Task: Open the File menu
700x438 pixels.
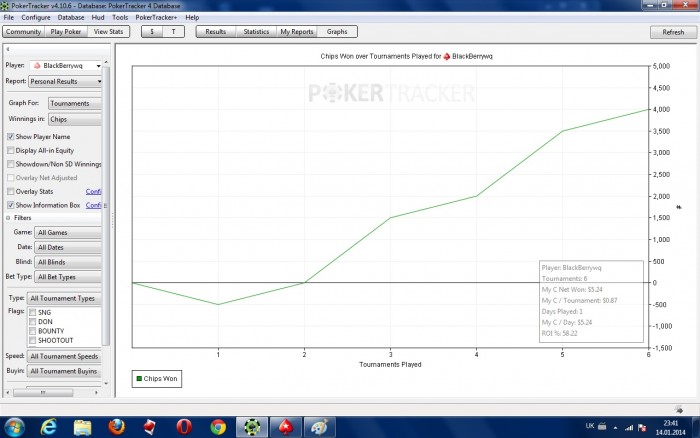Action: click(8, 17)
